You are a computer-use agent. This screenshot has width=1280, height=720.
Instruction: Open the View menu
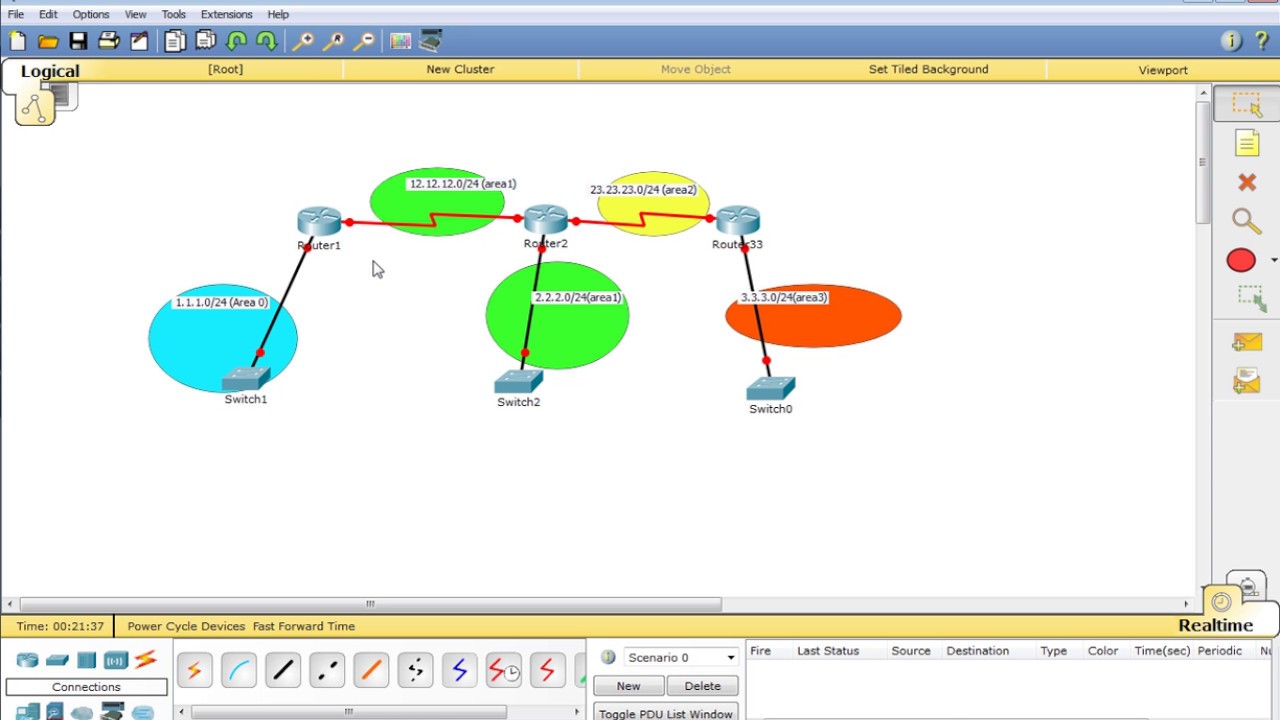click(135, 14)
